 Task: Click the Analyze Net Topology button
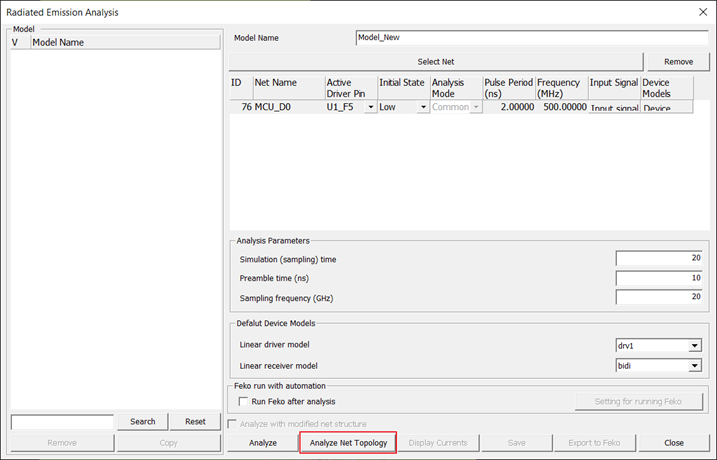pyautogui.click(x=348, y=442)
